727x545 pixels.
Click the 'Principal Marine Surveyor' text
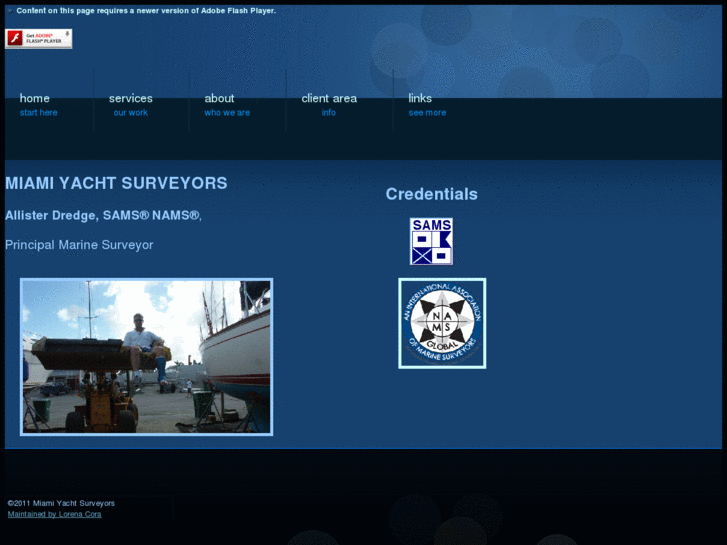79,245
